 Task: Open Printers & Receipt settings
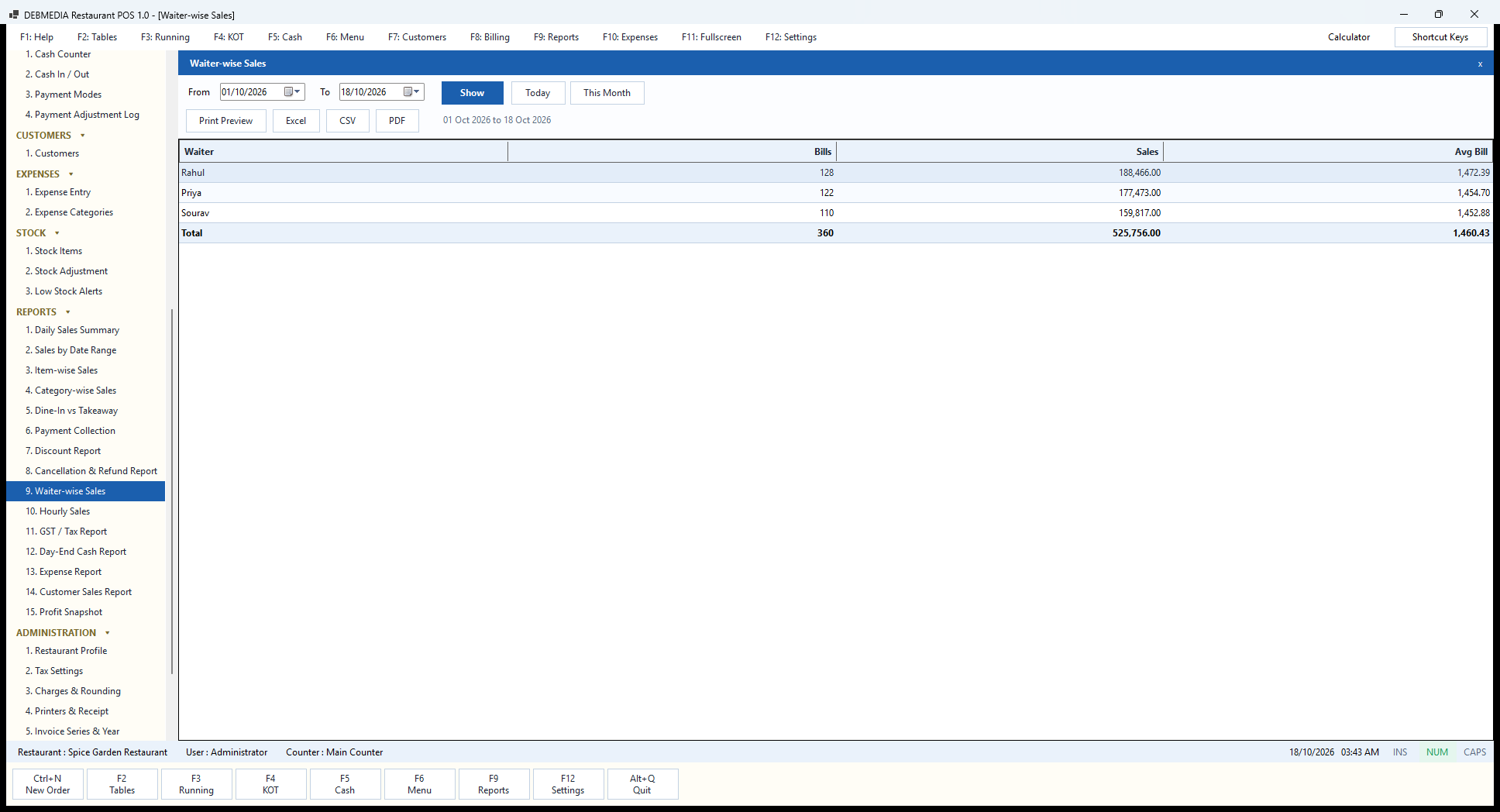85,711
